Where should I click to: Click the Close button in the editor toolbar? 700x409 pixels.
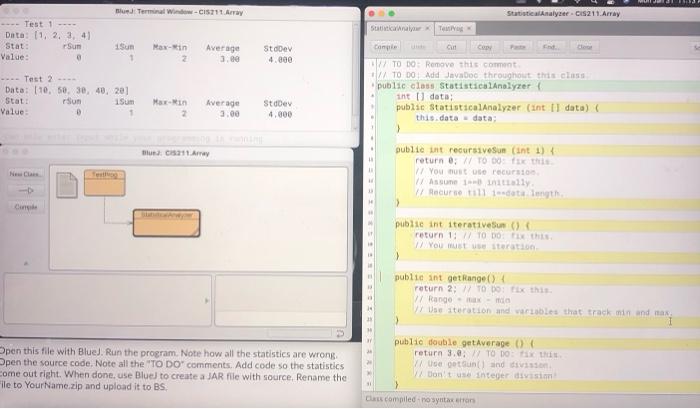point(584,47)
